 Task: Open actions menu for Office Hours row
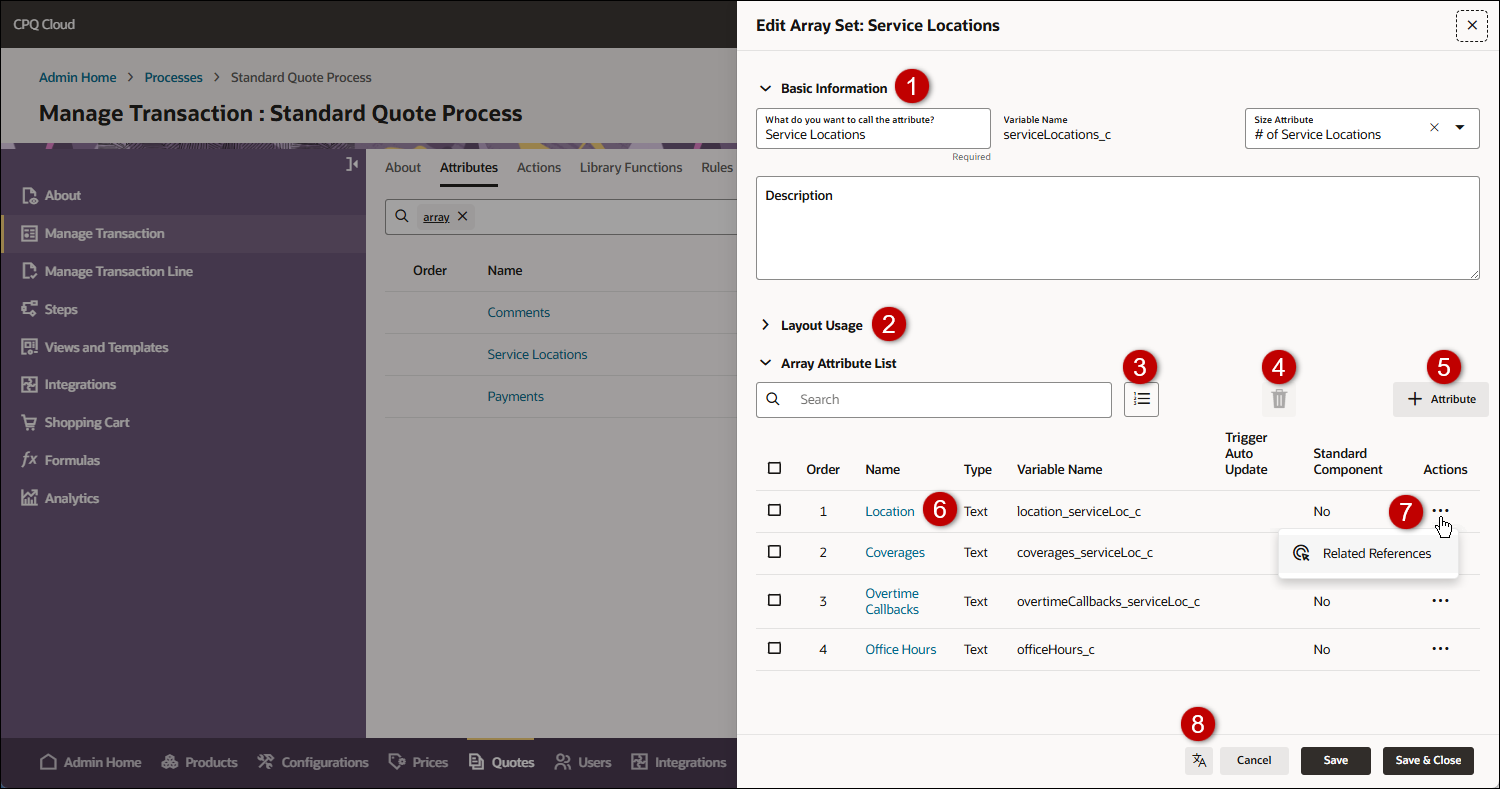1440,649
